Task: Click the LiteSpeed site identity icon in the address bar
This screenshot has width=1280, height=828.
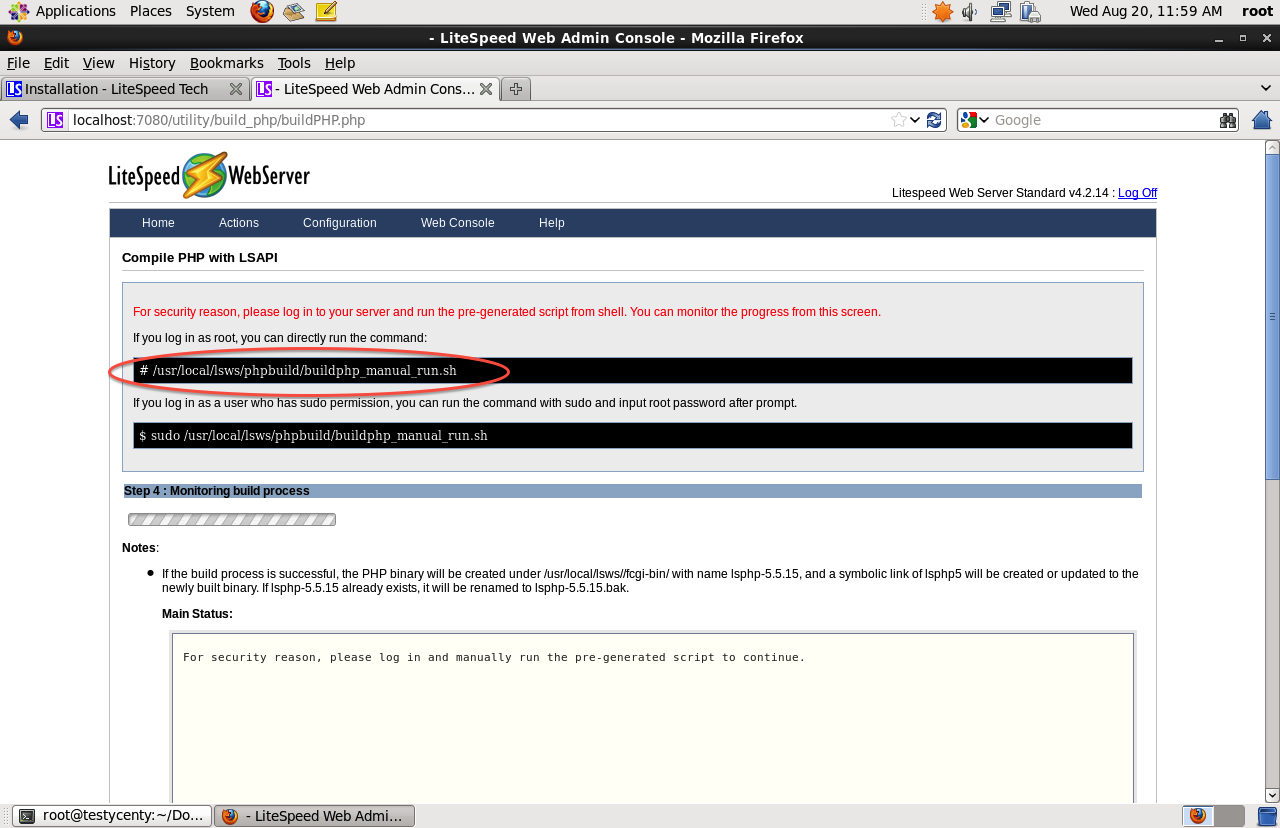Action: pyautogui.click(x=55, y=120)
